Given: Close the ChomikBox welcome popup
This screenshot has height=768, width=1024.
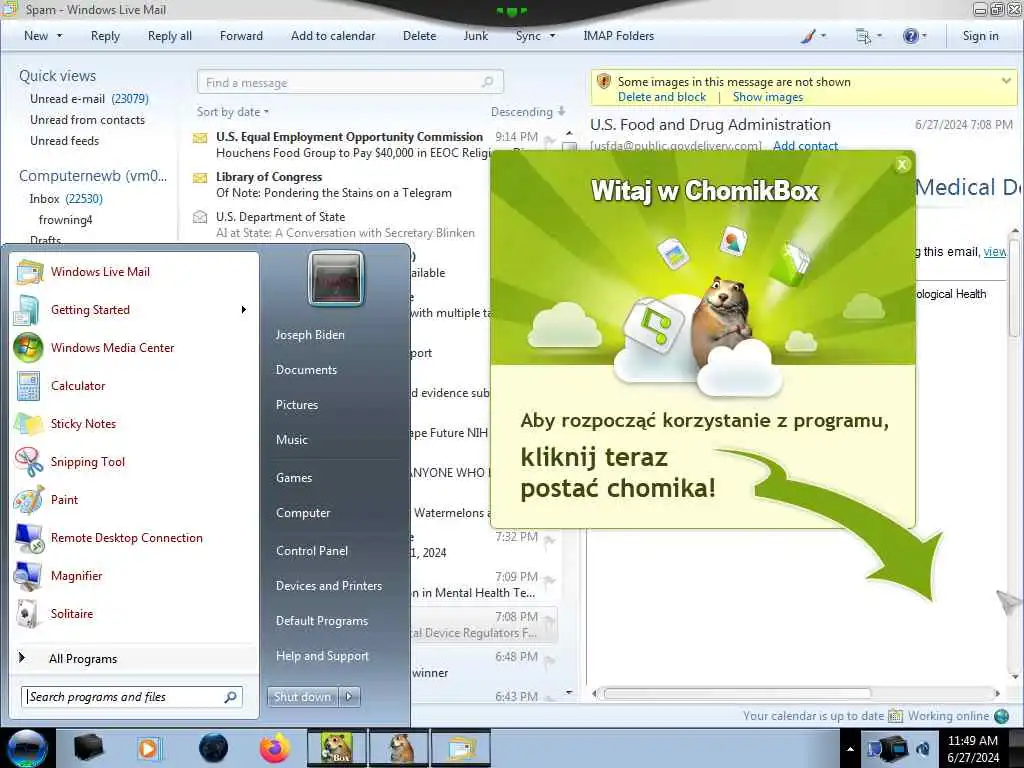Looking at the screenshot, I should point(902,165).
